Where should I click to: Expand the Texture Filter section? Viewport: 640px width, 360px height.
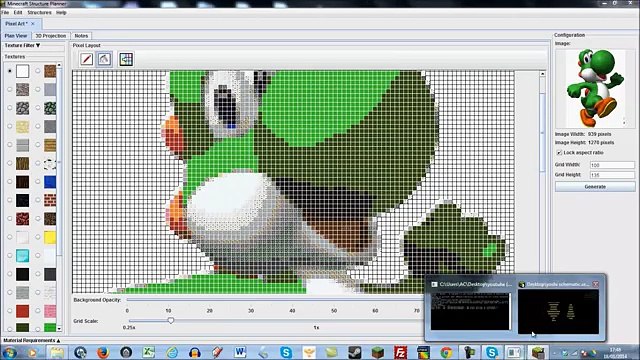[x=22, y=45]
